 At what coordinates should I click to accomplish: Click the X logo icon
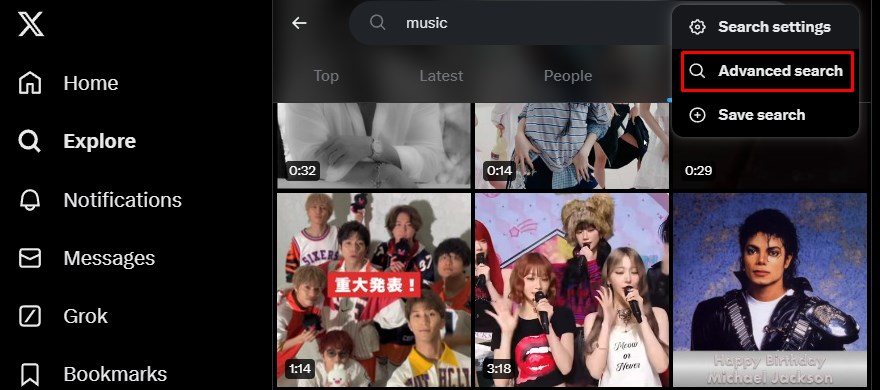(x=31, y=24)
